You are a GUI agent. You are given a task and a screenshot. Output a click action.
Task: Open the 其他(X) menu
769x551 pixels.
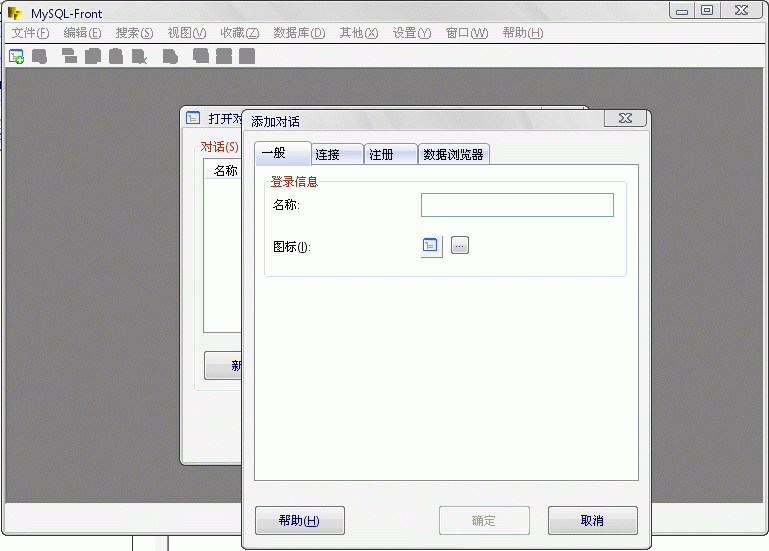pyautogui.click(x=359, y=33)
